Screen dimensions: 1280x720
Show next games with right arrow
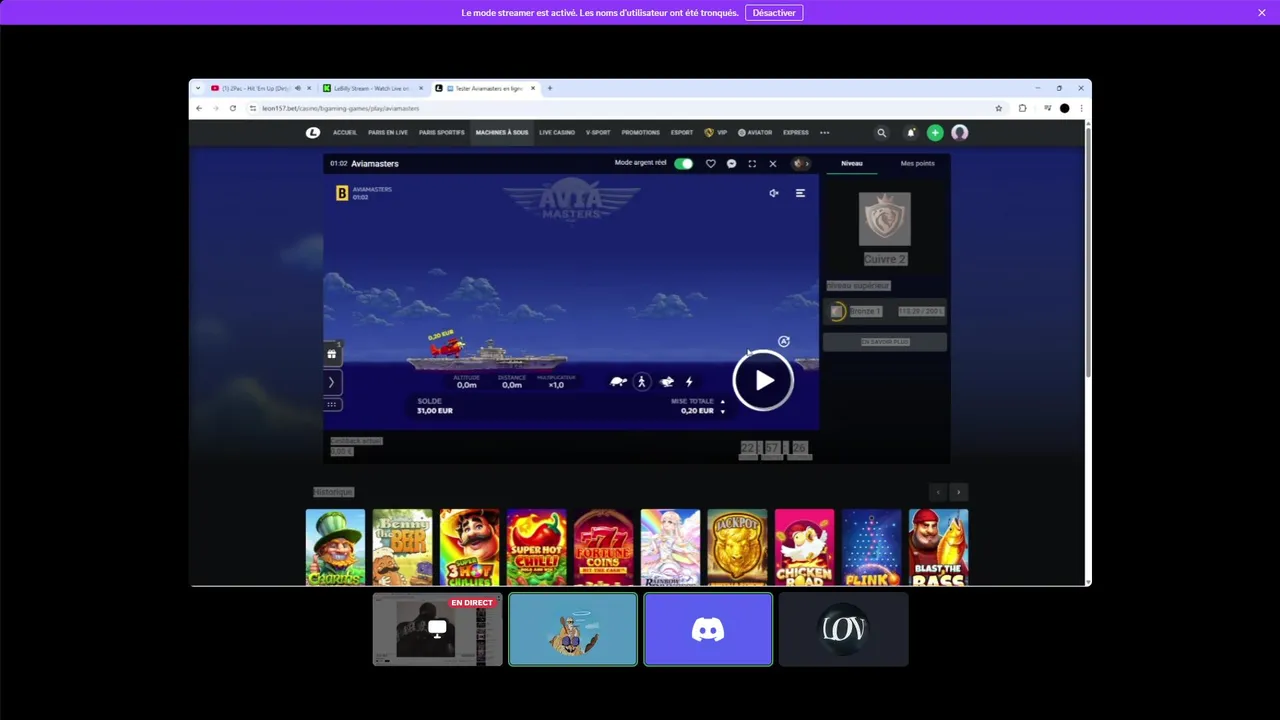click(x=958, y=492)
